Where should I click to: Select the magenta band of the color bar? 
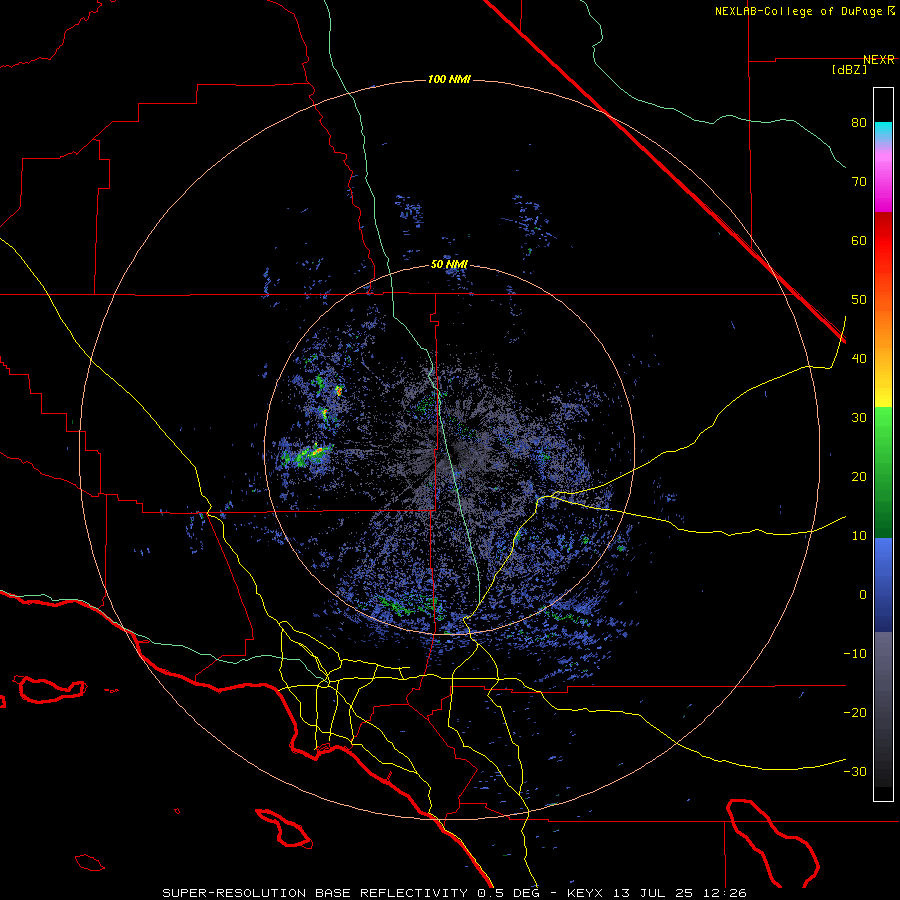click(x=883, y=183)
